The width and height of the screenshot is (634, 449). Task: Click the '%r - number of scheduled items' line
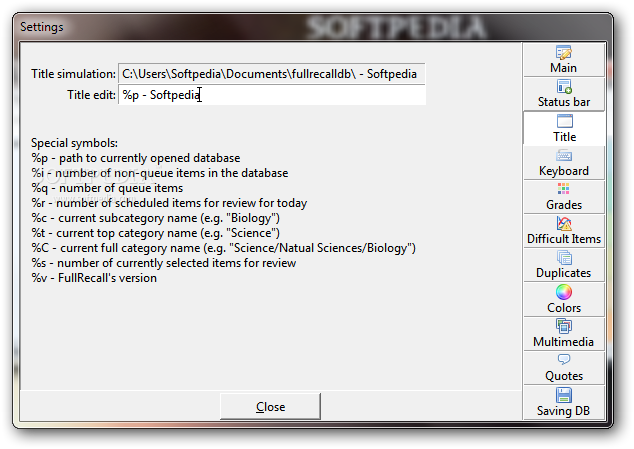pyautogui.click(x=169, y=203)
